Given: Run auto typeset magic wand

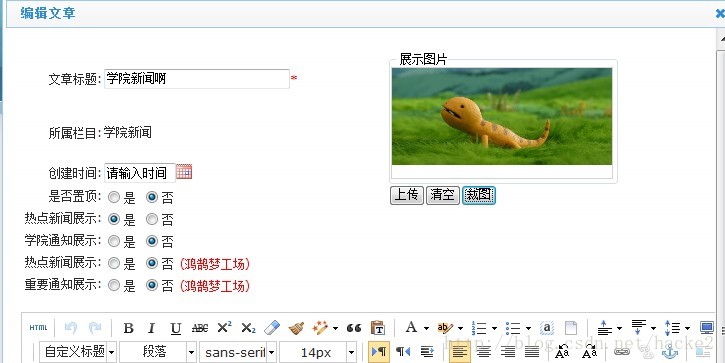Looking at the screenshot, I should tap(320, 328).
